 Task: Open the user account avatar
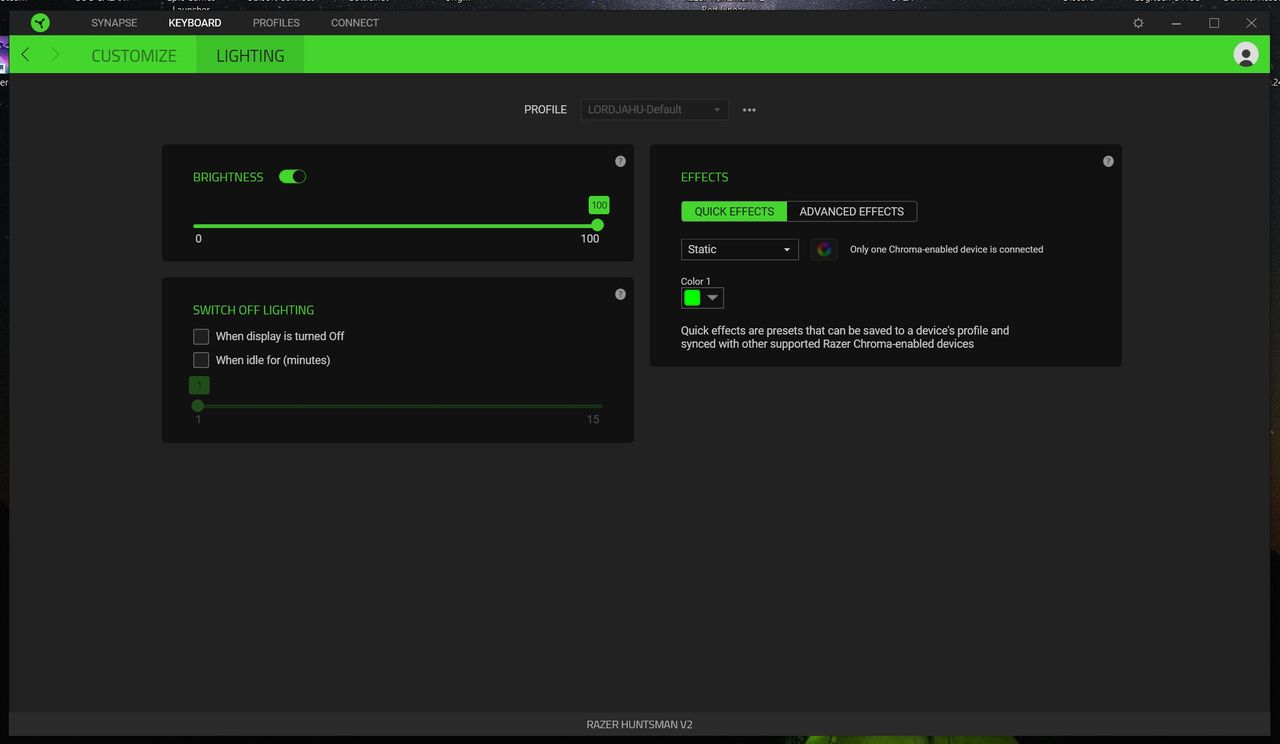coord(1246,55)
